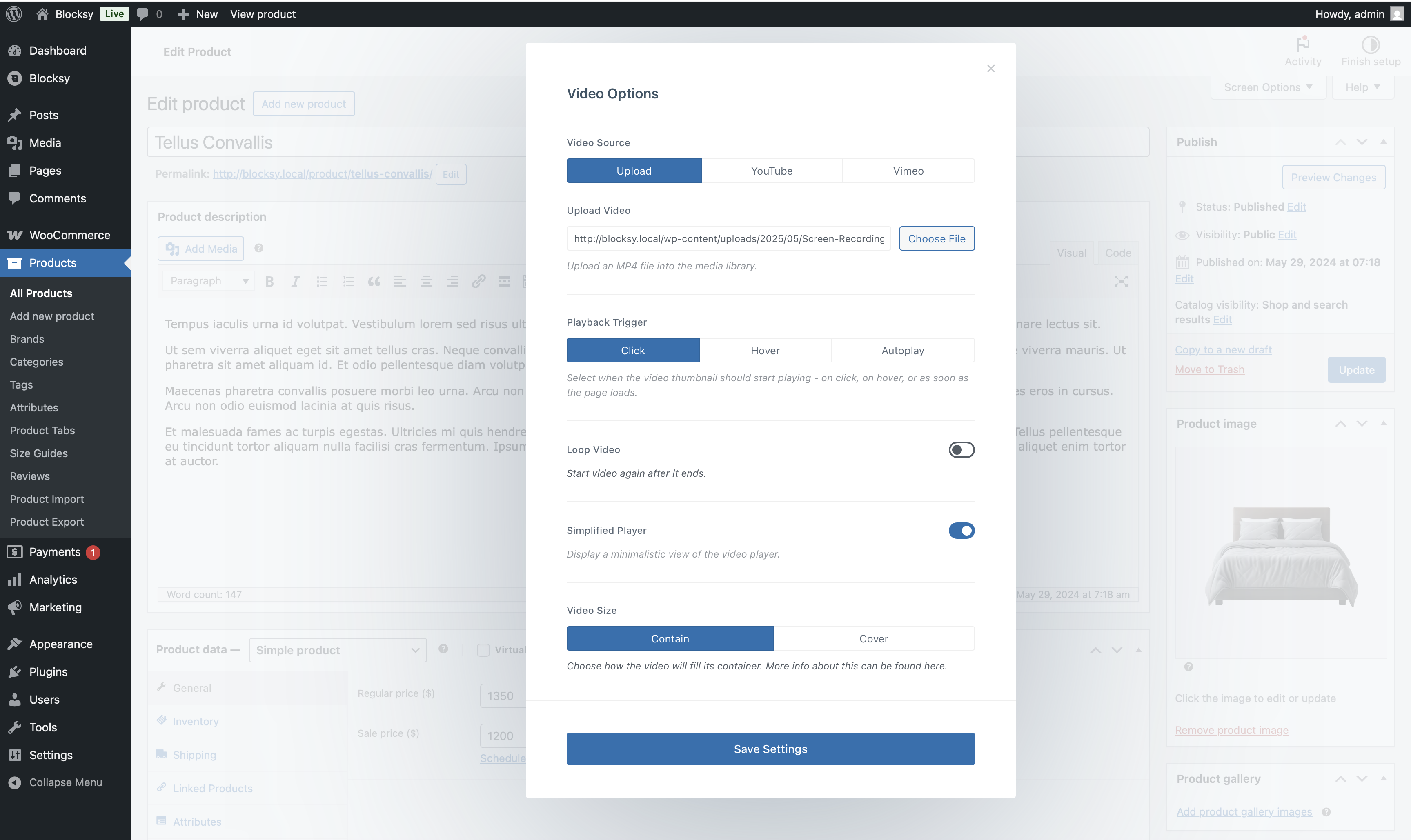Click the Collapse Menu arrow icon

click(15, 782)
